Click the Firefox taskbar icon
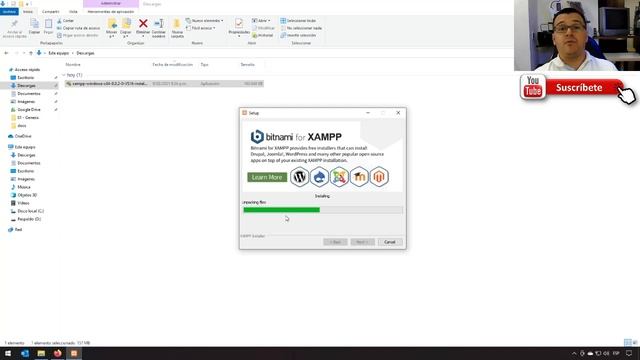 (x=58, y=353)
